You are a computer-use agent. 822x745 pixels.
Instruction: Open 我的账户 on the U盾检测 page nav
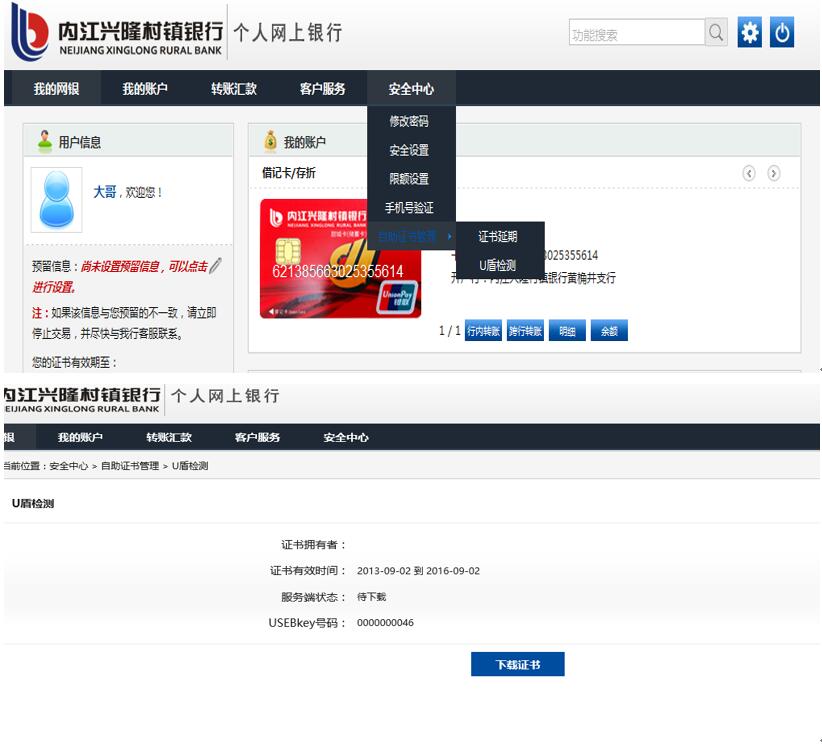80,437
